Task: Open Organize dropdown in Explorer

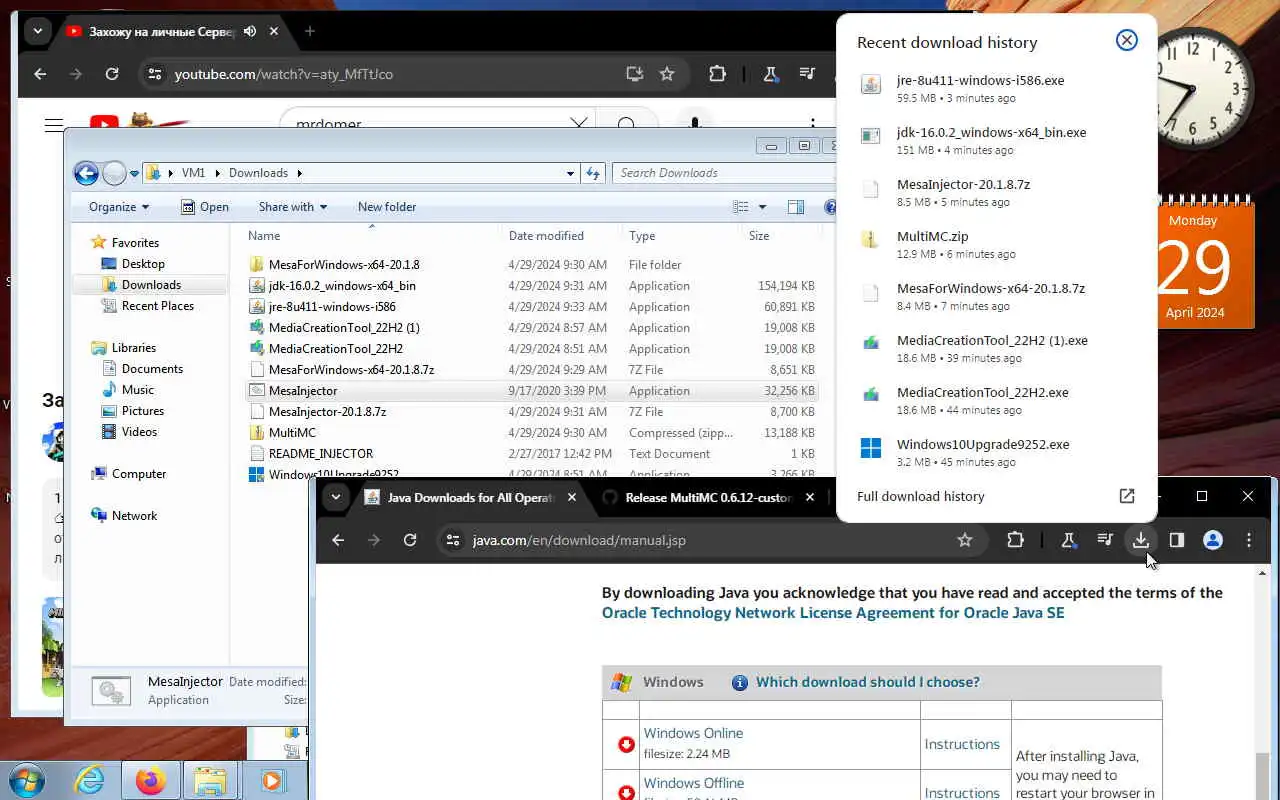Action: pos(119,207)
